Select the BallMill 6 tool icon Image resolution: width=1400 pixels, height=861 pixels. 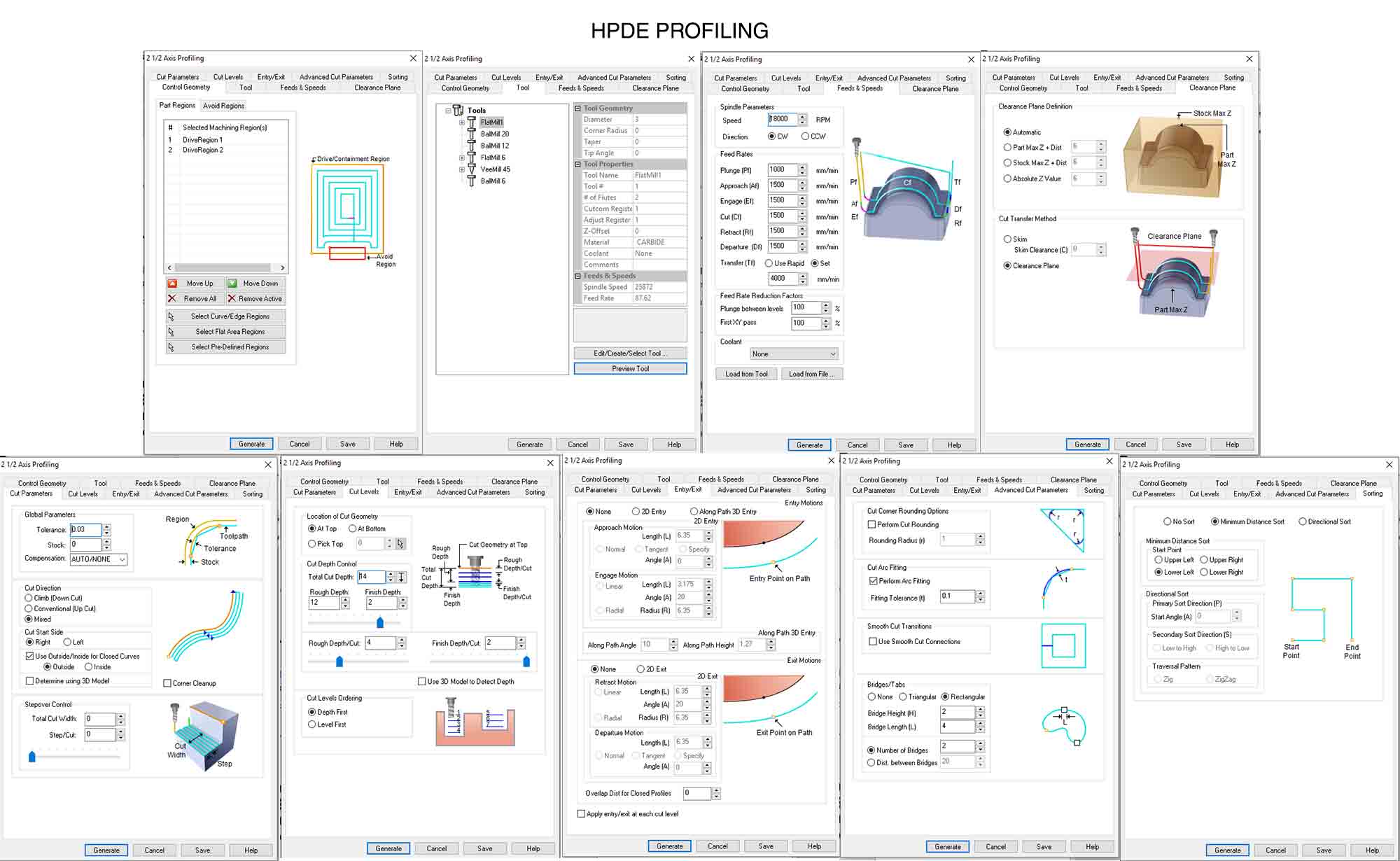(x=472, y=181)
